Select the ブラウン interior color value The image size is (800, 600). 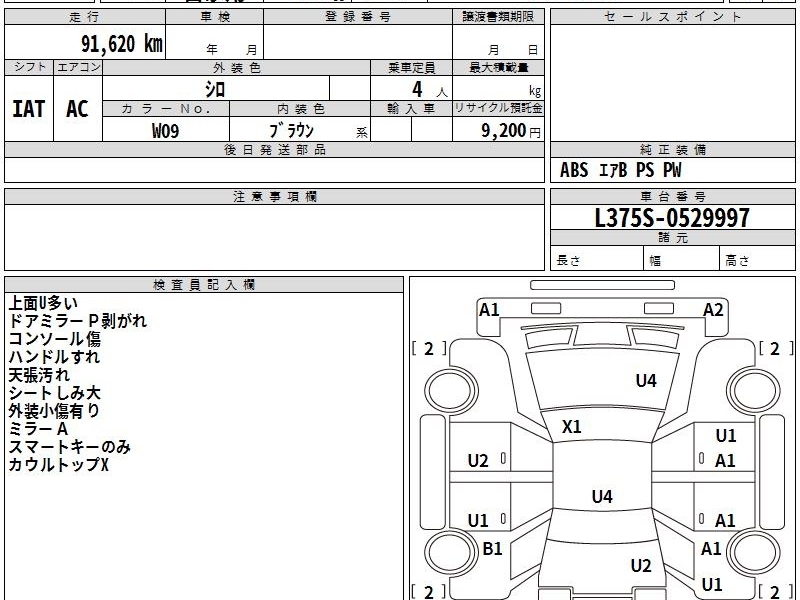tap(291, 130)
